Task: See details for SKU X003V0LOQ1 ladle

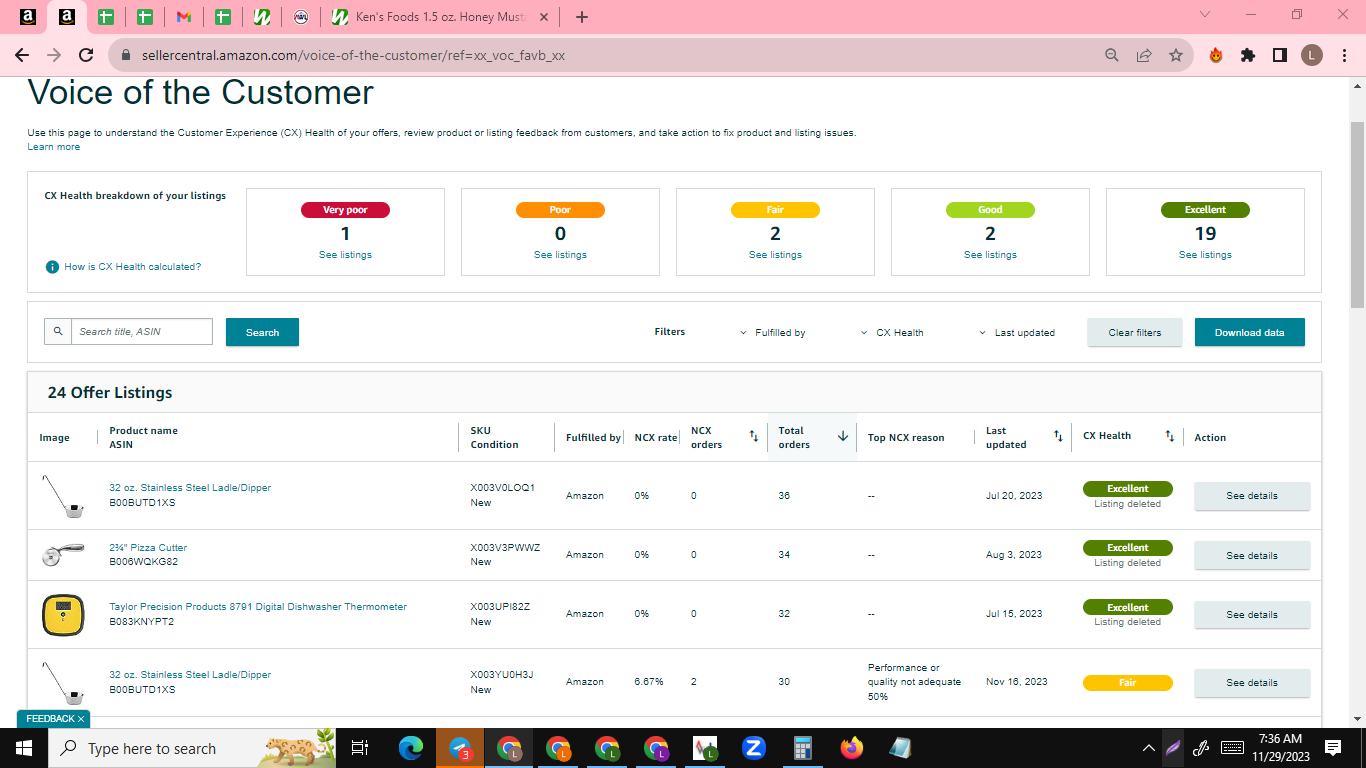Action: coord(1252,496)
